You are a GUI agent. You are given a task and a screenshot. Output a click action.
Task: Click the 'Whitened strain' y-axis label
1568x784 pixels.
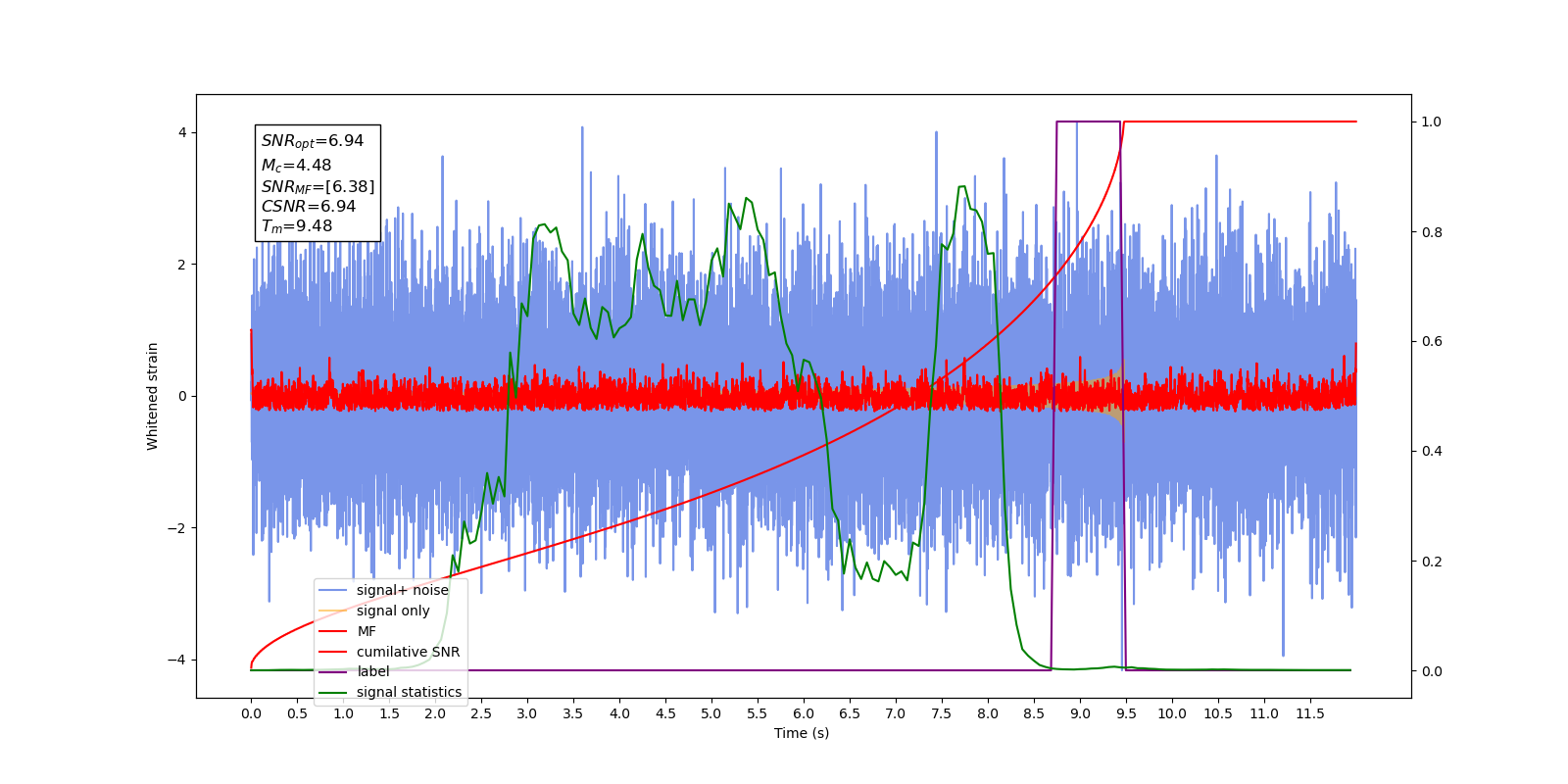152,396
